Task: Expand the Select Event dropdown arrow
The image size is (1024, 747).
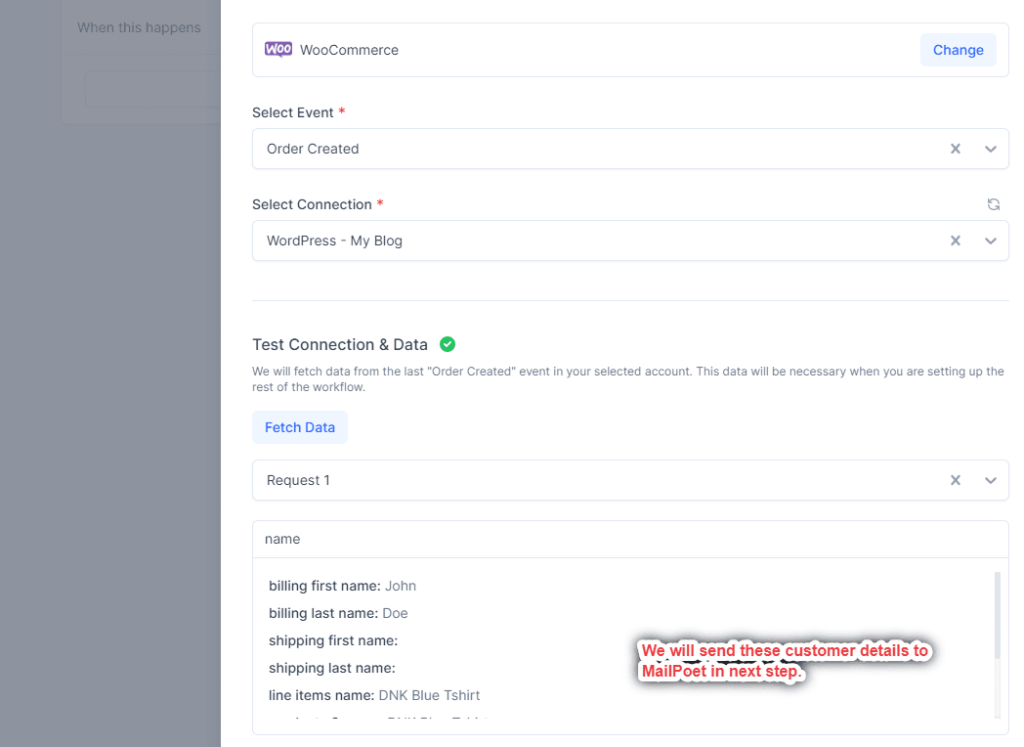Action: coord(990,149)
